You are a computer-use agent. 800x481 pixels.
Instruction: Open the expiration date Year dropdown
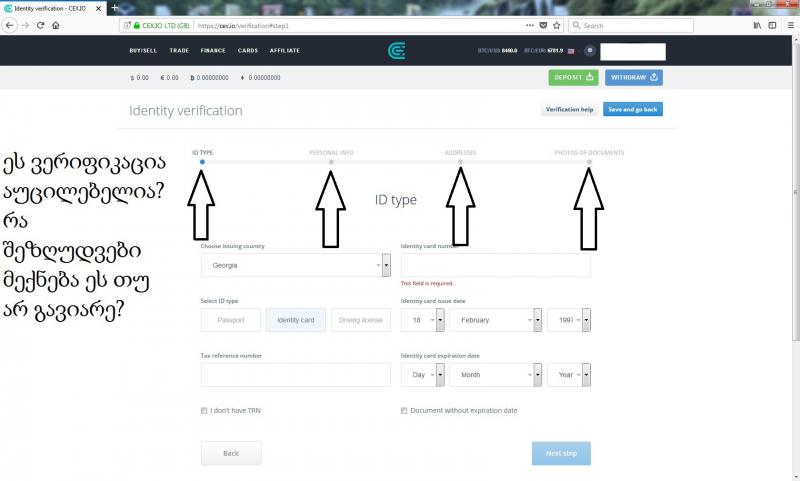[585, 375]
